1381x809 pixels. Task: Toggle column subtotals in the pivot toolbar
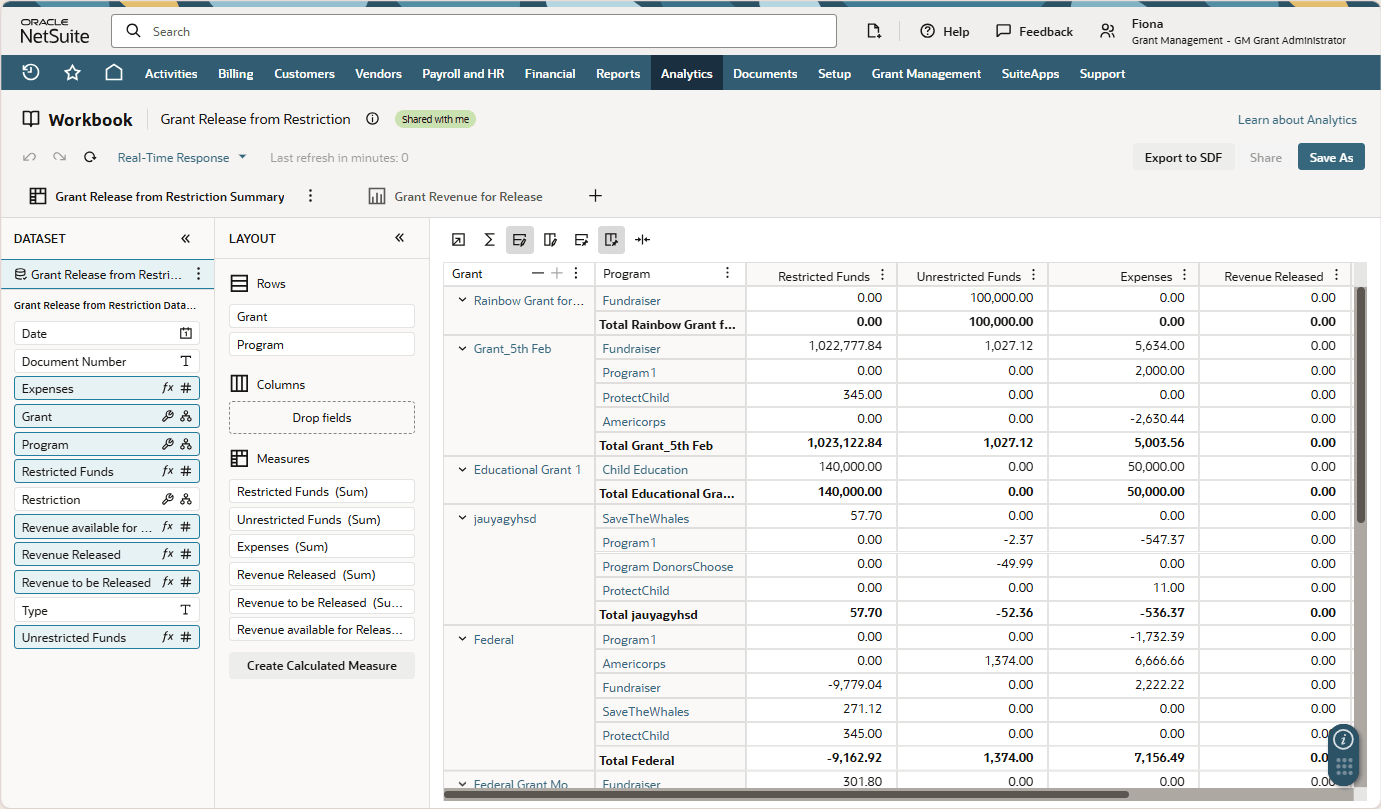coord(550,240)
